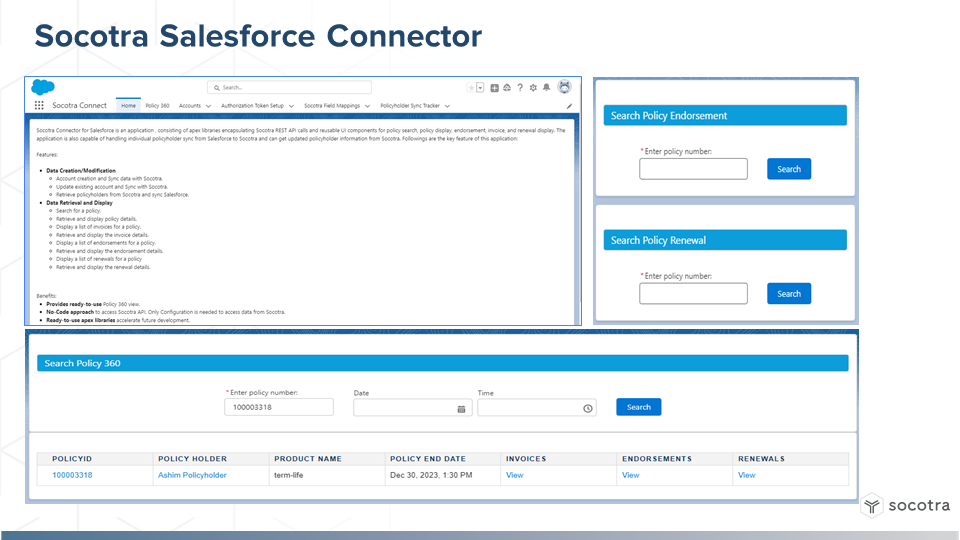Expand the Accounts tab dropdown chevron

208,106
